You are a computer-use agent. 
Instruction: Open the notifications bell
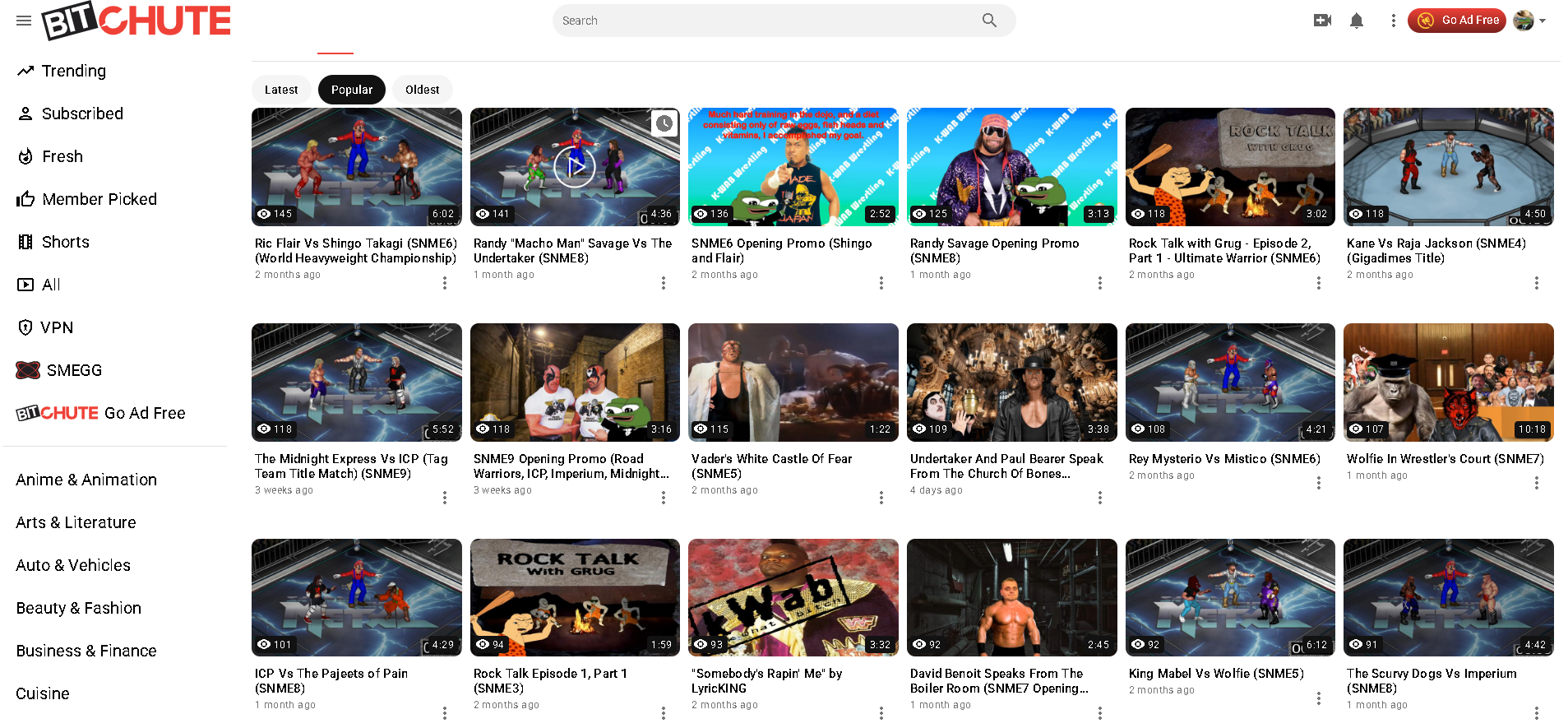(x=1357, y=21)
